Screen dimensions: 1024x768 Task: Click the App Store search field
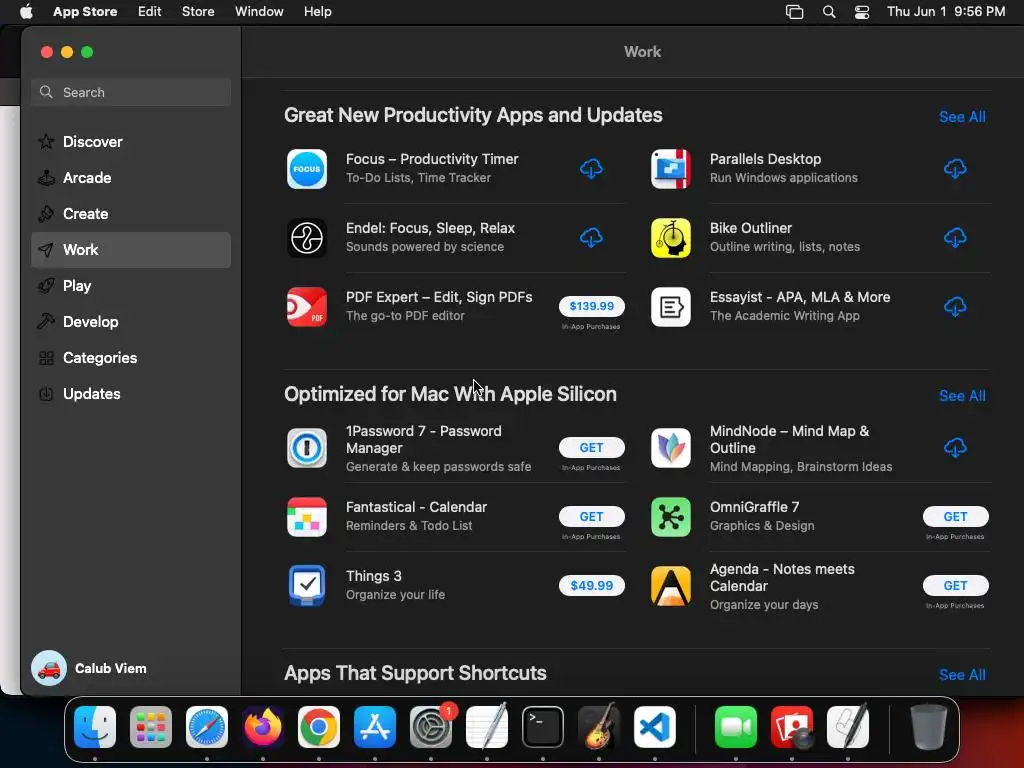click(131, 92)
